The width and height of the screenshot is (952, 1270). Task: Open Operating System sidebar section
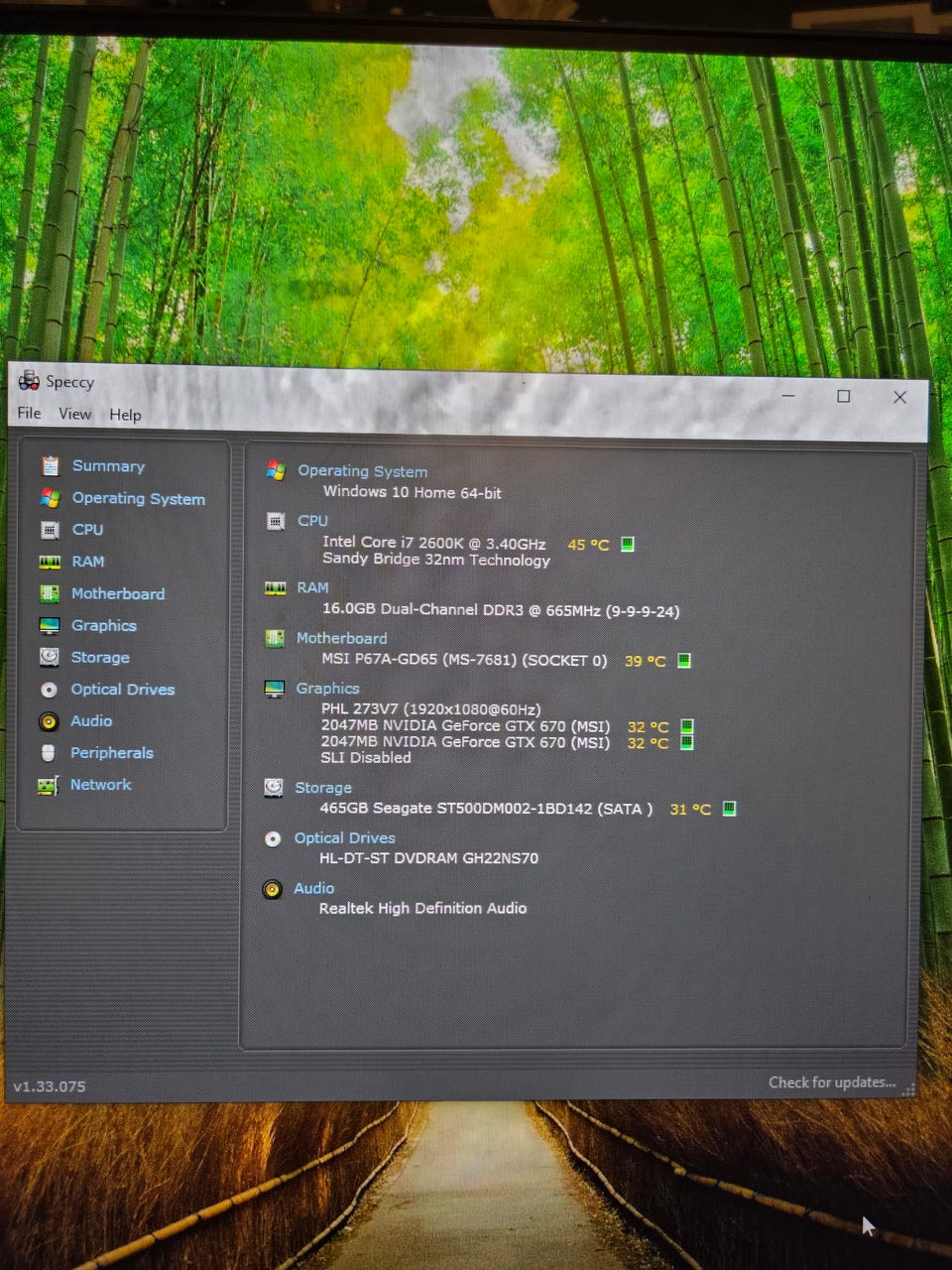click(x=139, y=498)
